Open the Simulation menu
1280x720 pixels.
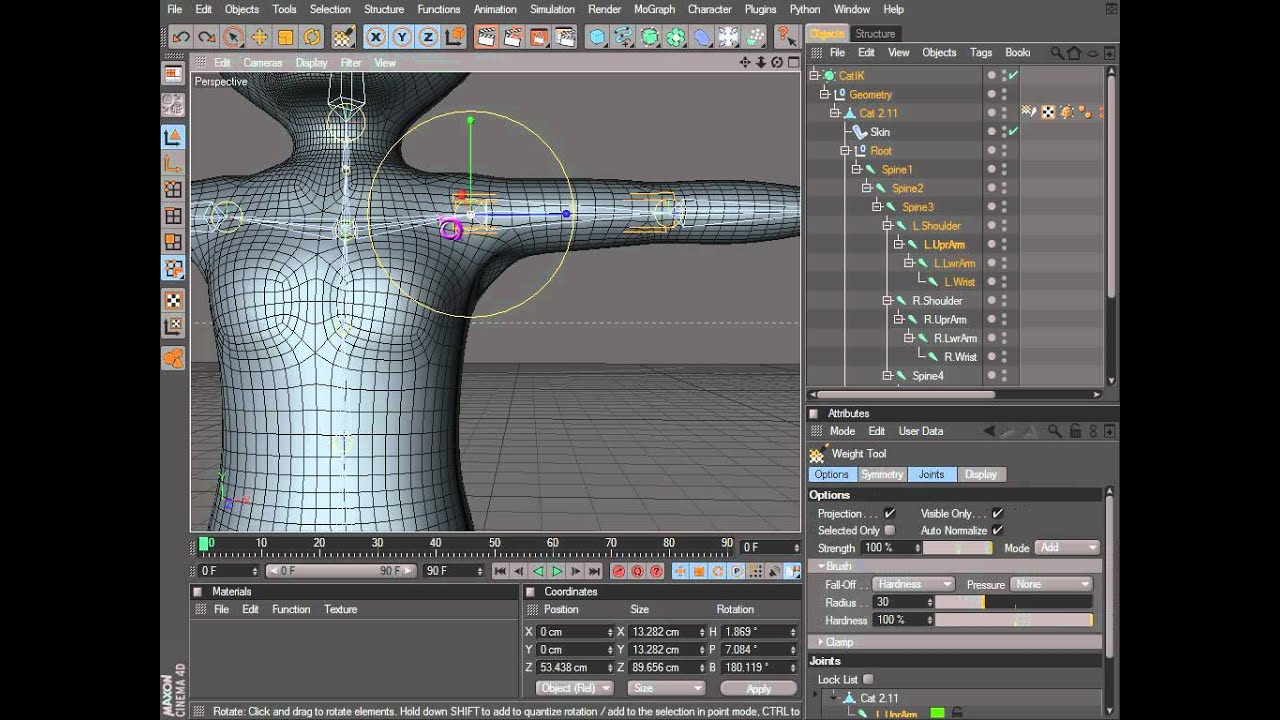point(552,9)
